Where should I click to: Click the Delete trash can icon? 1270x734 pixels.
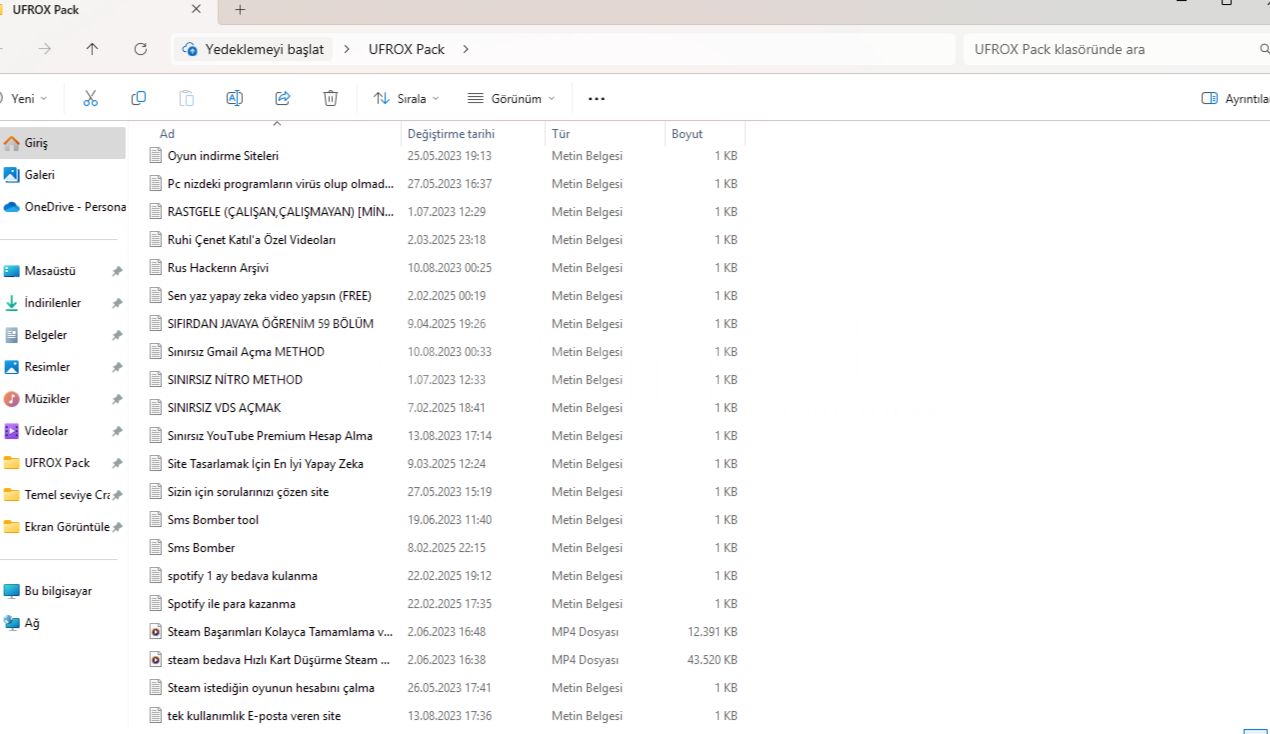point(330,98)
